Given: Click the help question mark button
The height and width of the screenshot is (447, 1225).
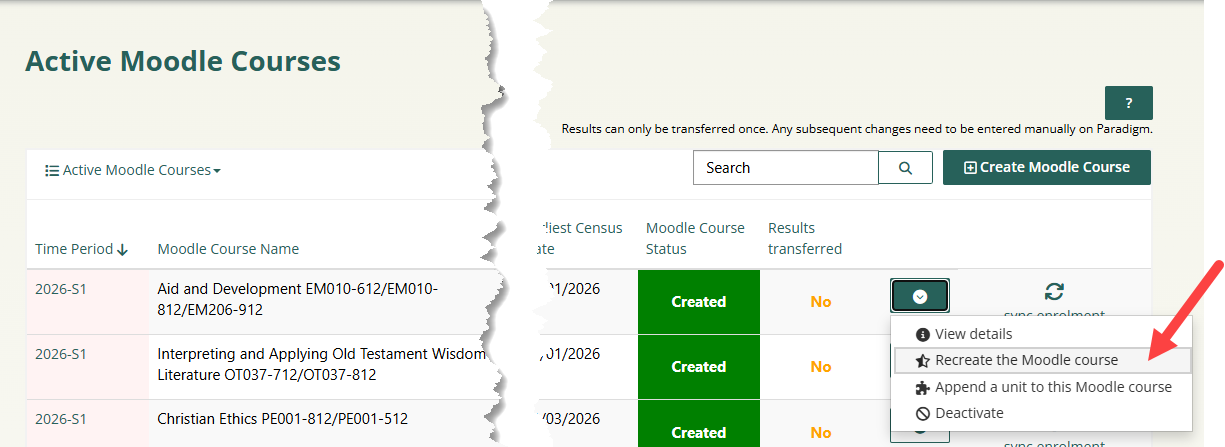Looking at the screenshot, I should 1129,103.
